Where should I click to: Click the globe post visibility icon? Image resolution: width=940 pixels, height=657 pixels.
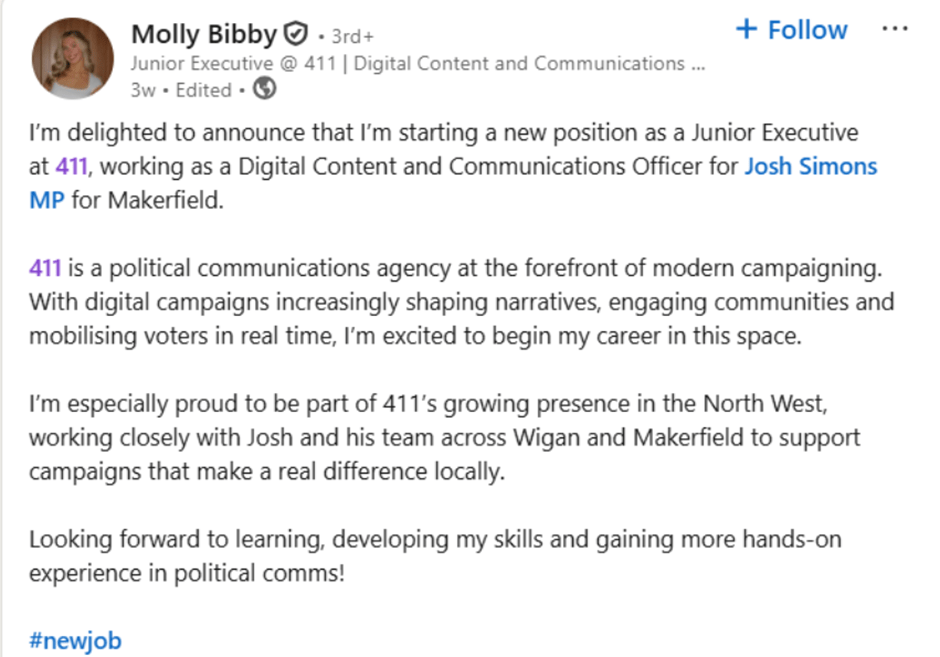265,90
